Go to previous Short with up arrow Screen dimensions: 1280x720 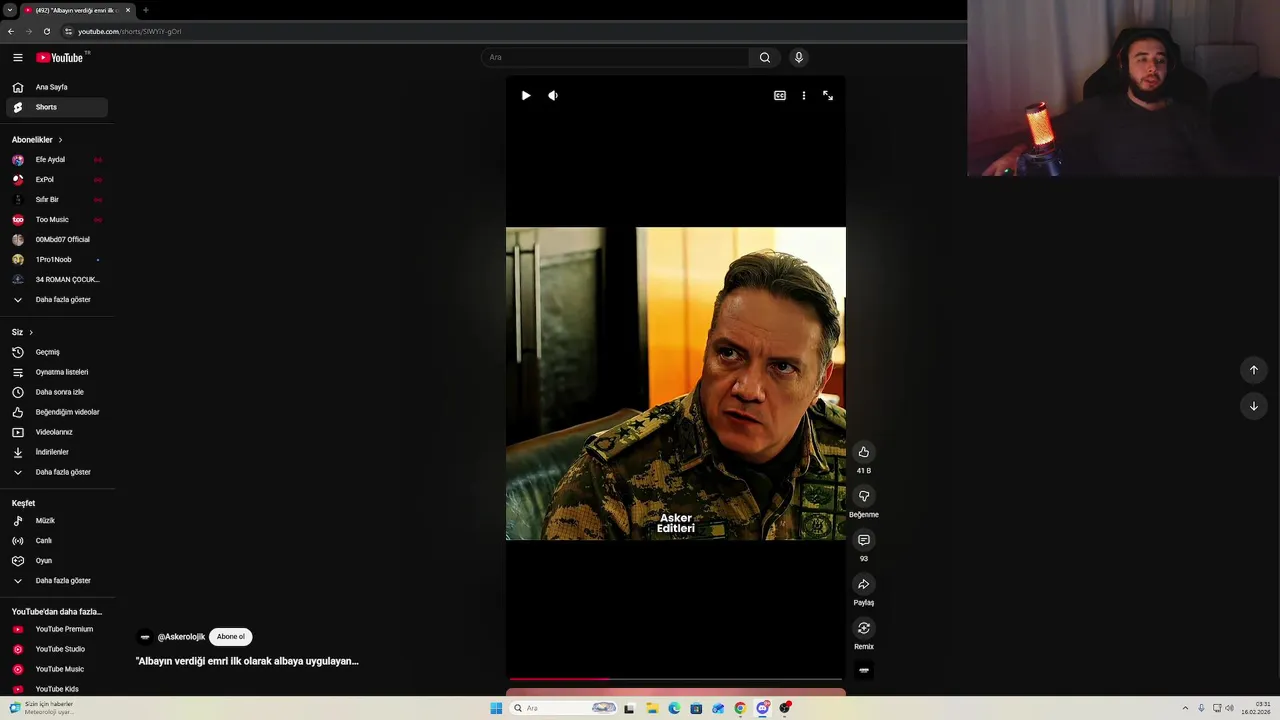point(1254,370)
